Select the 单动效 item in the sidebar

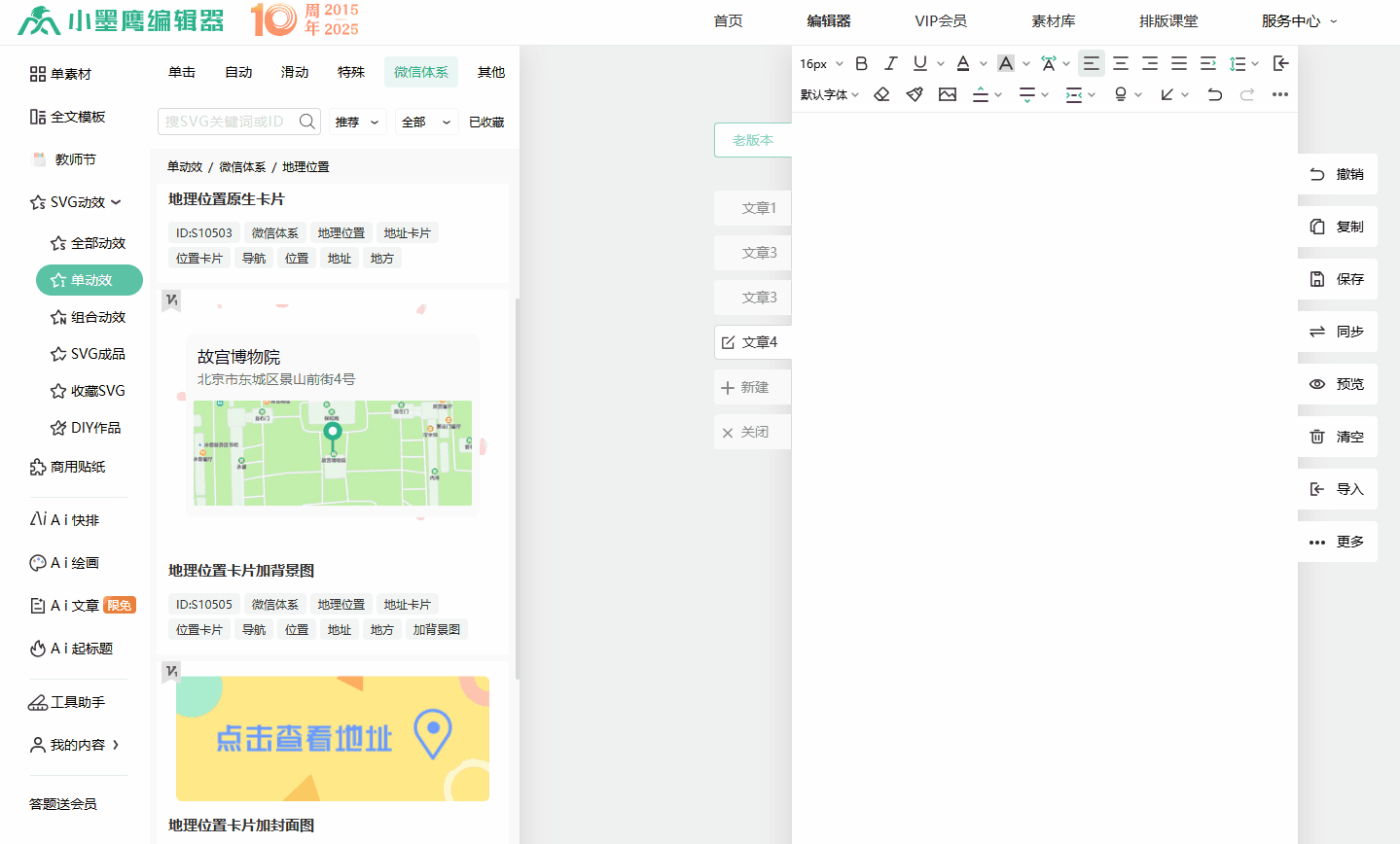click(x=89, y=279)
